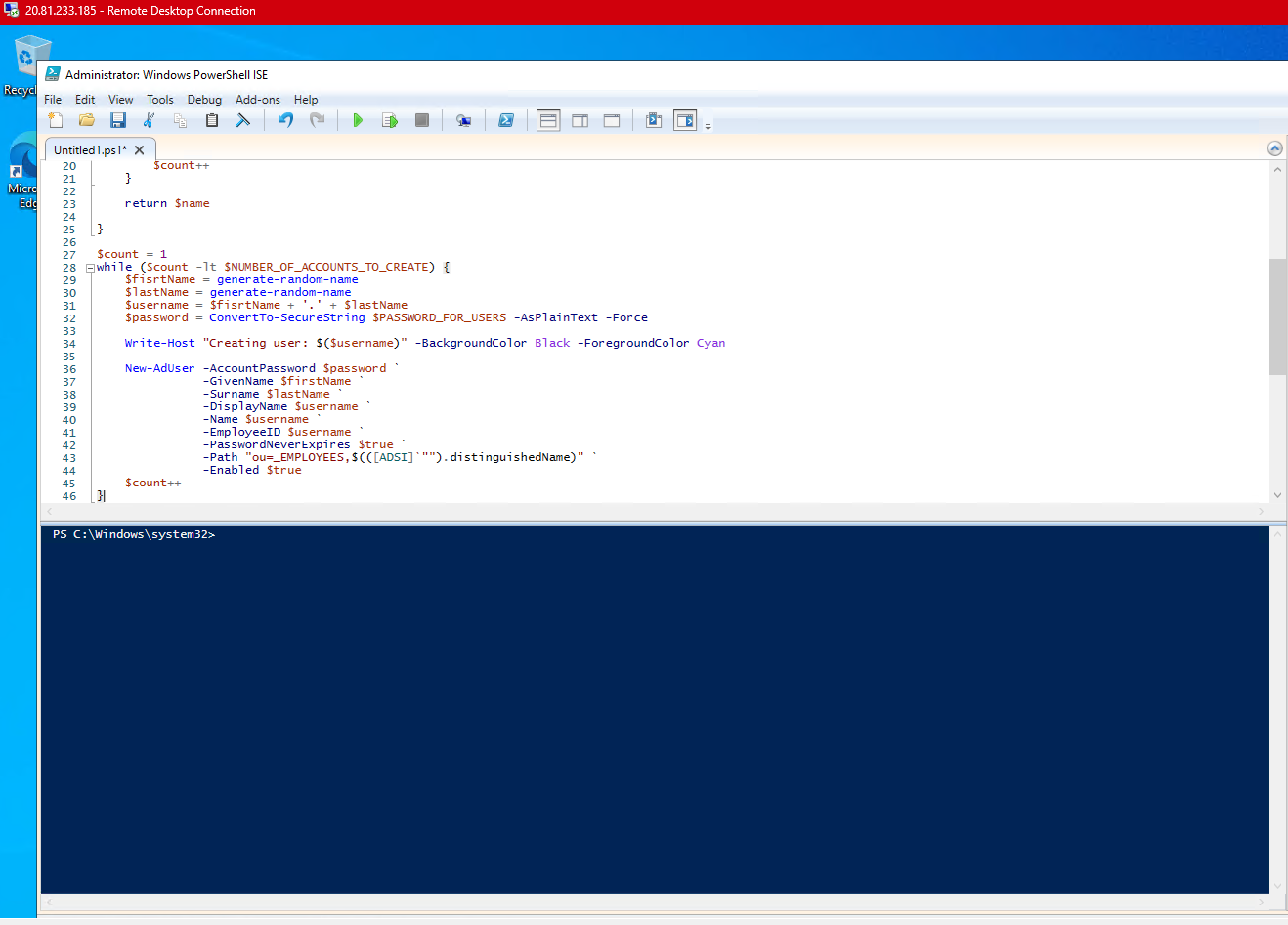Show Command Window toolbar icon

pyautogui.click(x=654, y=120)
